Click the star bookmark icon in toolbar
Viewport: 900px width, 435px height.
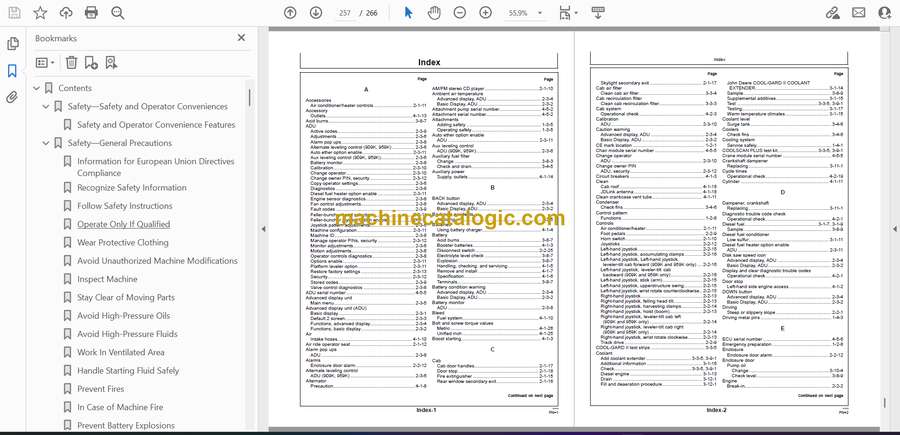40,13
